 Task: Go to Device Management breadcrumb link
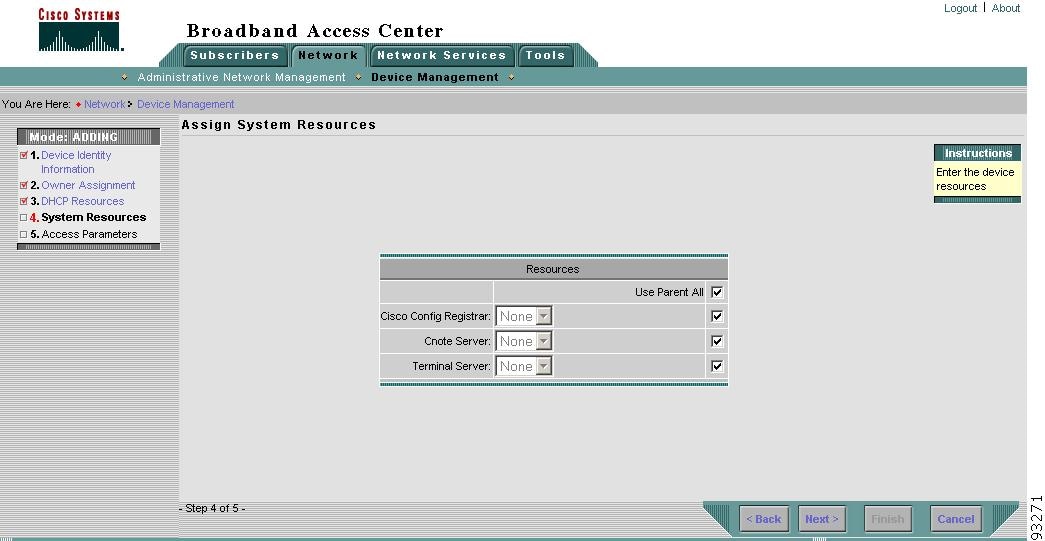[x=185, y=105]
